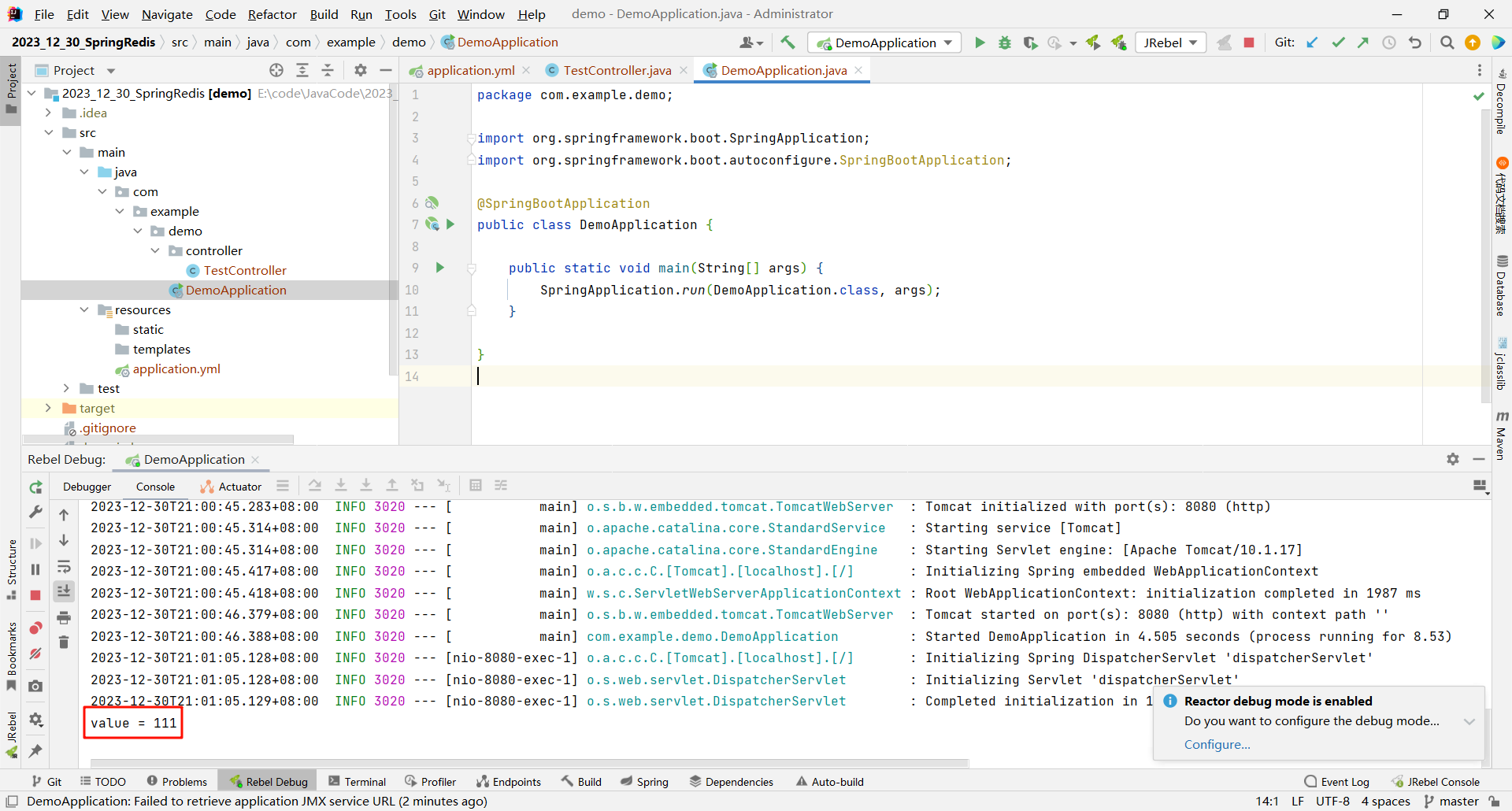Image resolution: width=1512 pixels, height=811 pixels.
Task: Collapse the resources folder
Action: click(x=84, y=309)
